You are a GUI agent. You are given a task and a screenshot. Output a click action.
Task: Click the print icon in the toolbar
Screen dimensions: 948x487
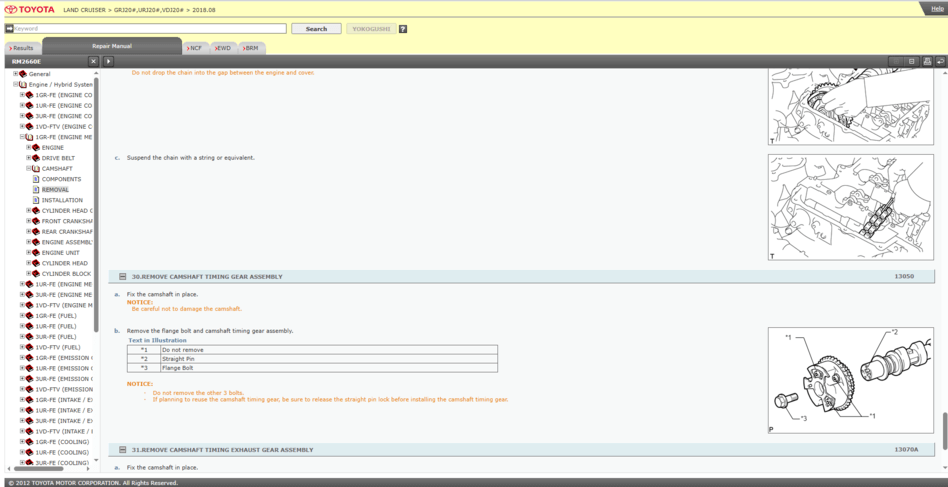click(x=927, y=61)
